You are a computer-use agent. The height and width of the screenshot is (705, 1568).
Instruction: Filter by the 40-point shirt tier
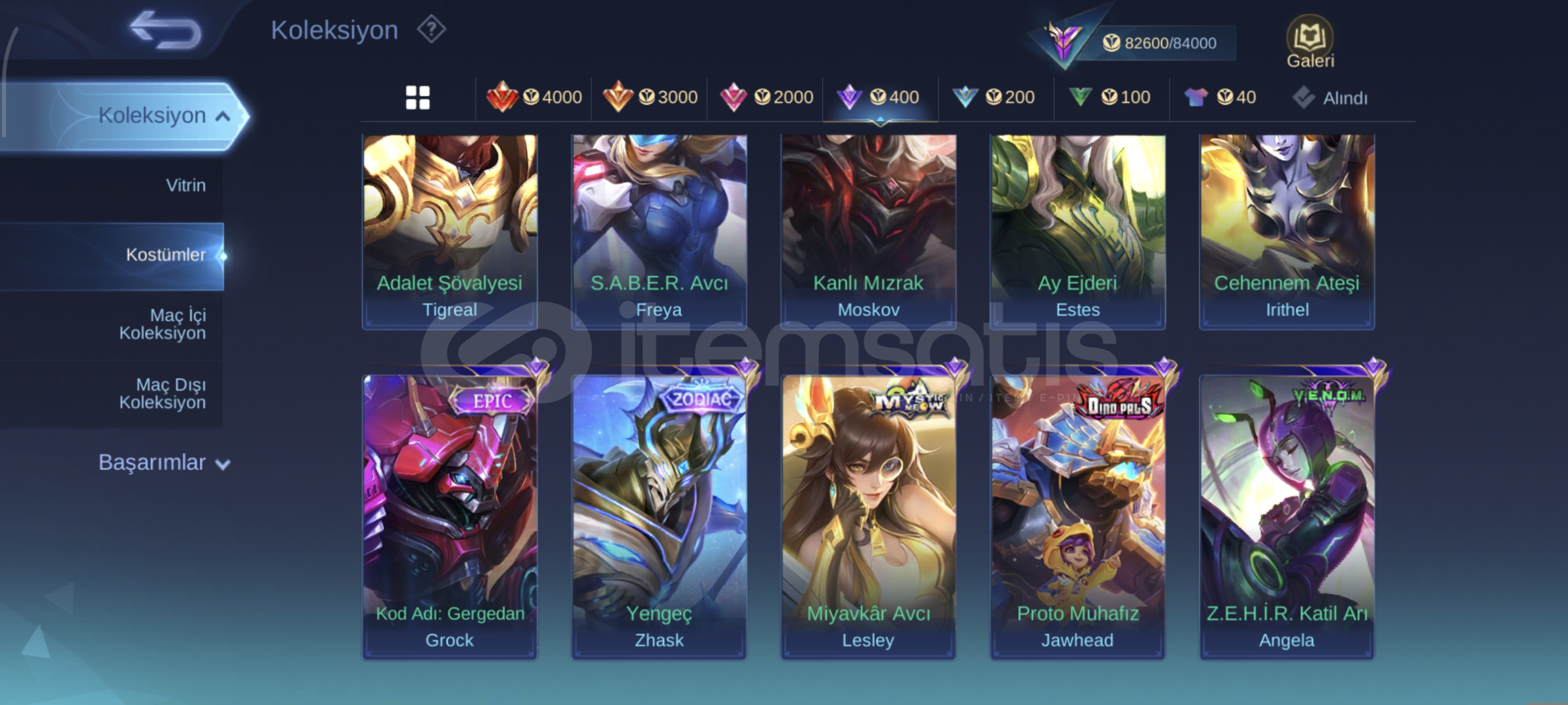(x=1220, y=97)
